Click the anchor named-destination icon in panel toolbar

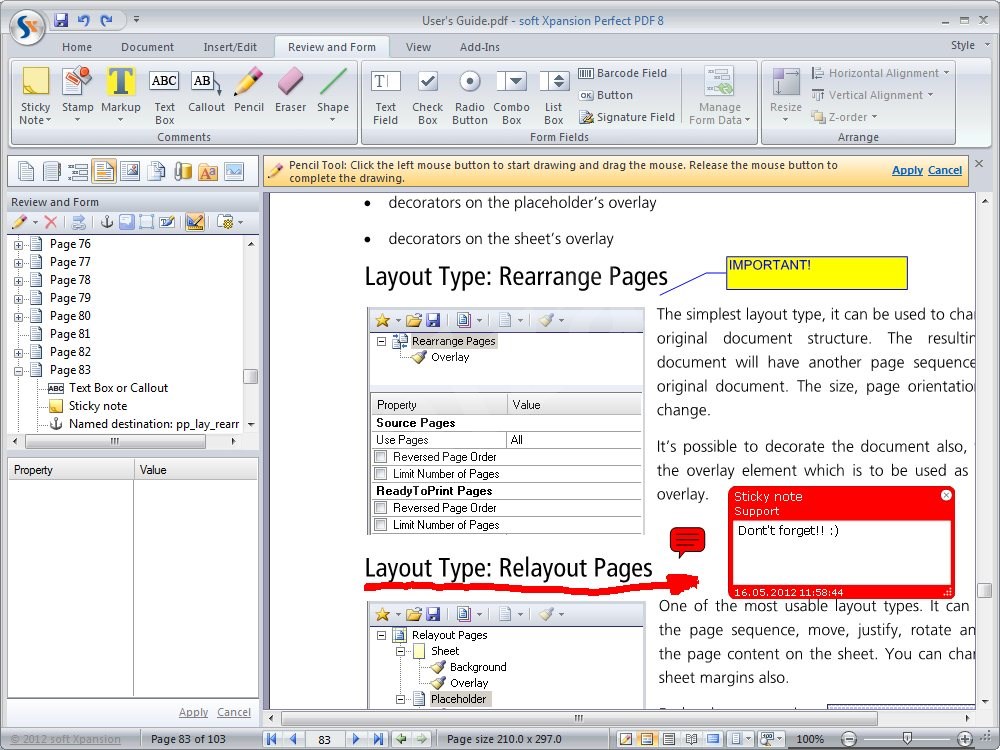[x=107, y=222]
